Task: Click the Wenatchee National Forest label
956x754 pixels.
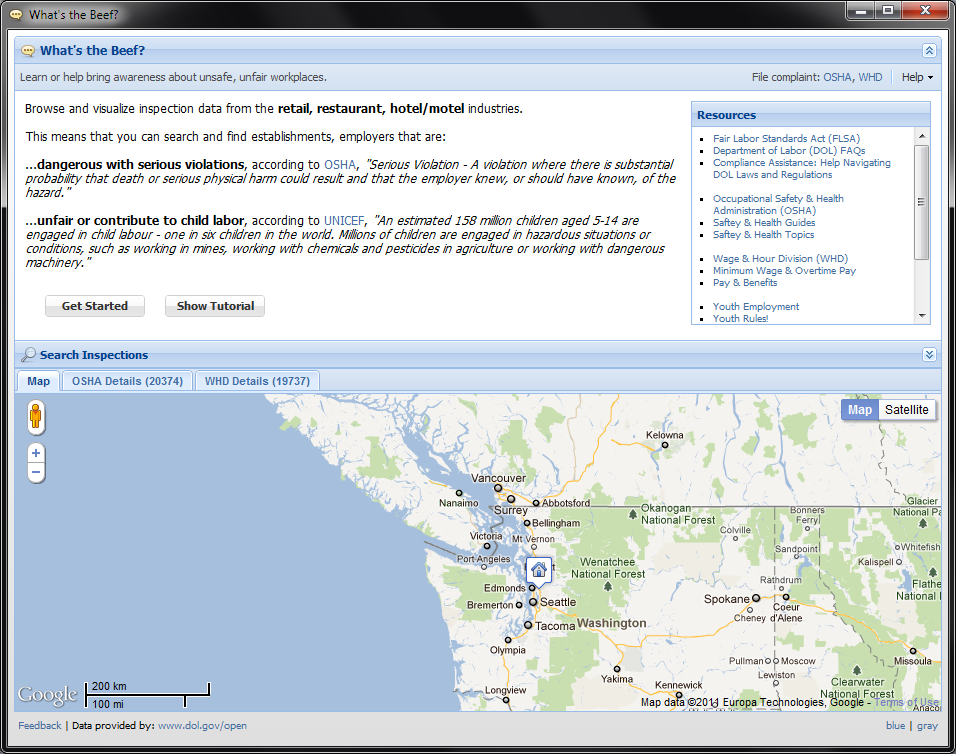Action: coord(608,568)
